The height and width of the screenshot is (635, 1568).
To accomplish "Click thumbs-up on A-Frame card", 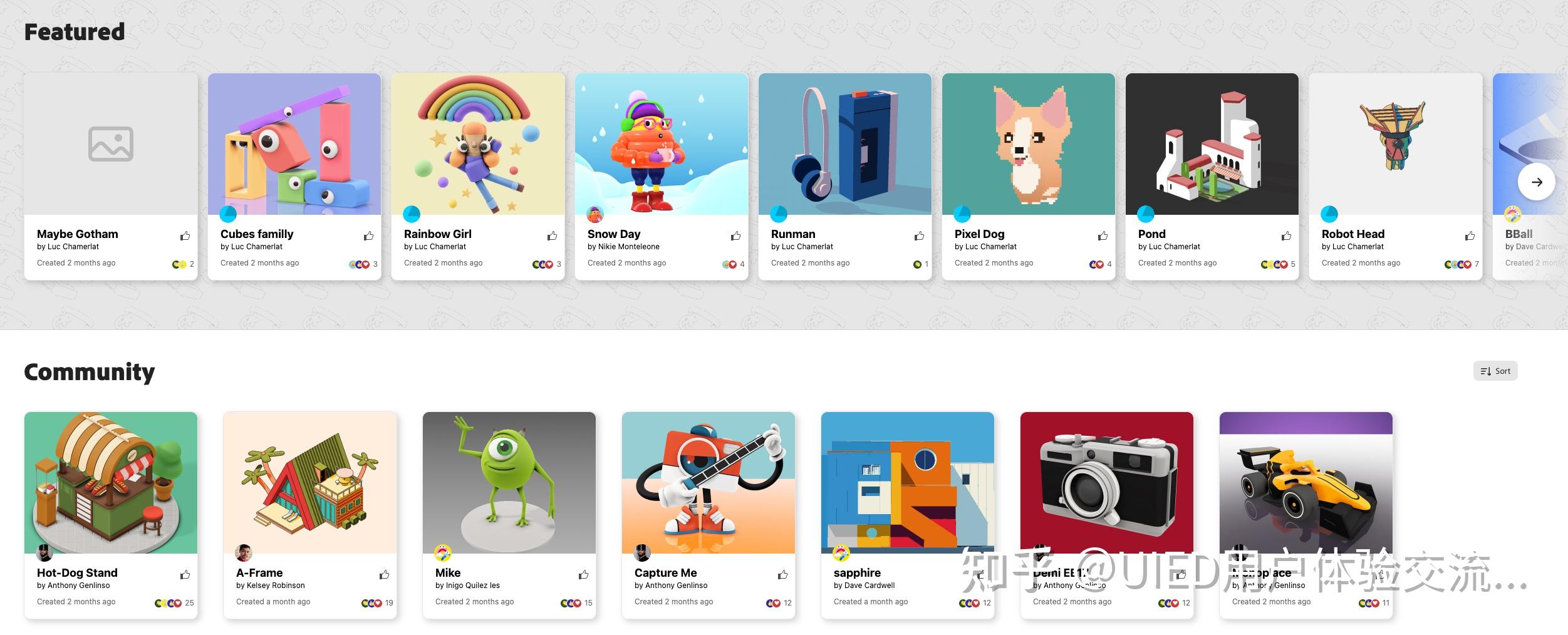I will click(384, 574).
